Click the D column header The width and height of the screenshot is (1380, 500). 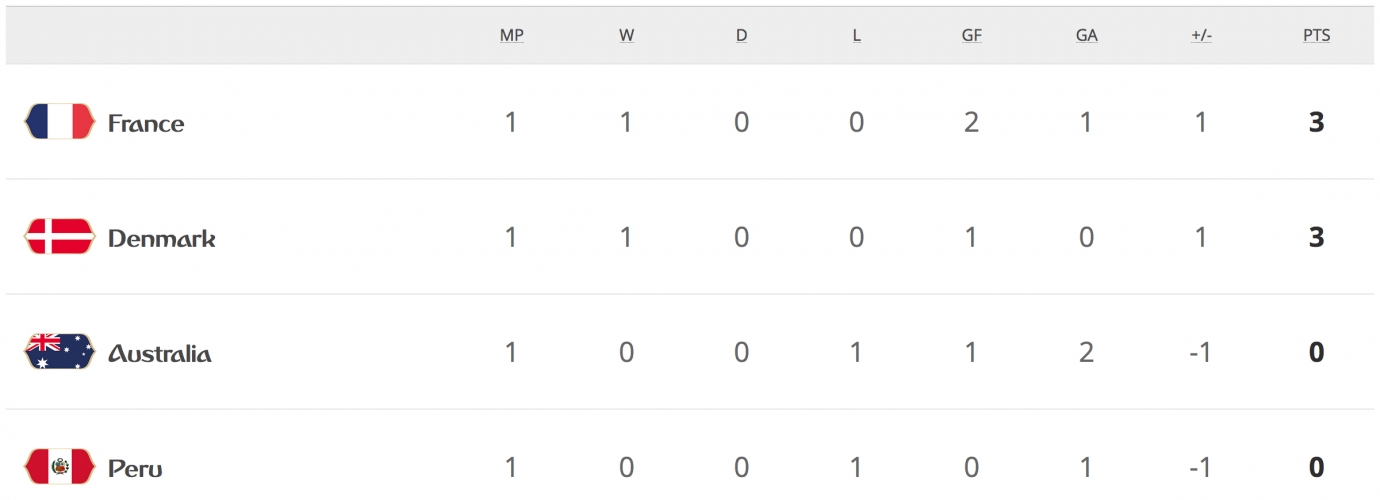[x=741, y=35]
